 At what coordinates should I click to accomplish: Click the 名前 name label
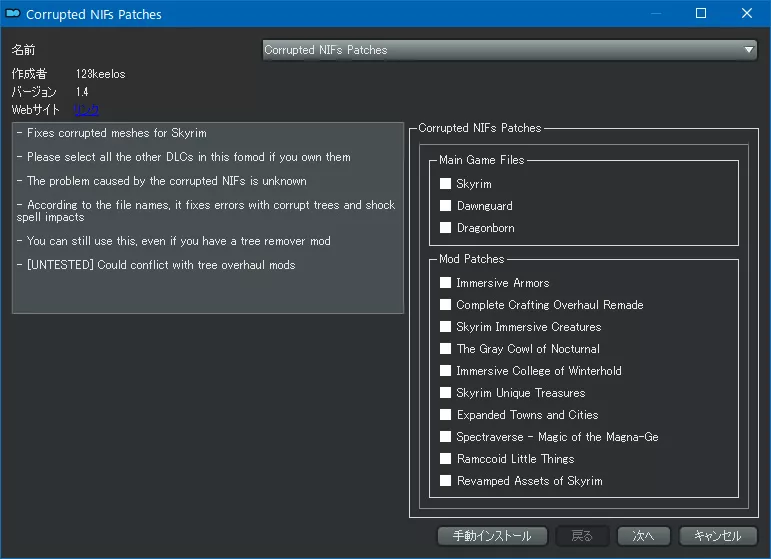24,50
